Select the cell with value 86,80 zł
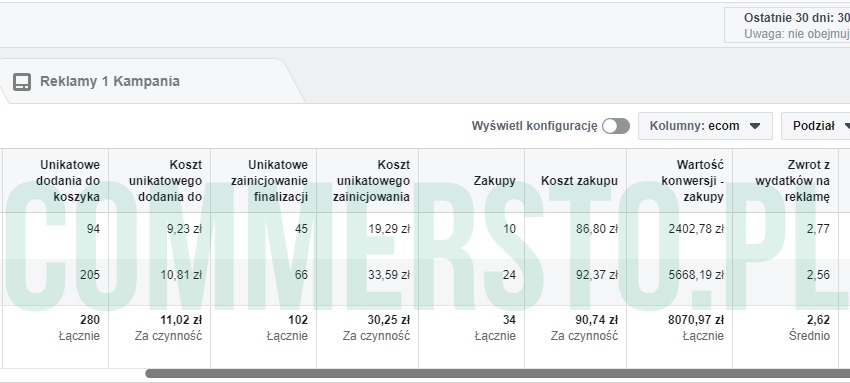 click(575, 236)
